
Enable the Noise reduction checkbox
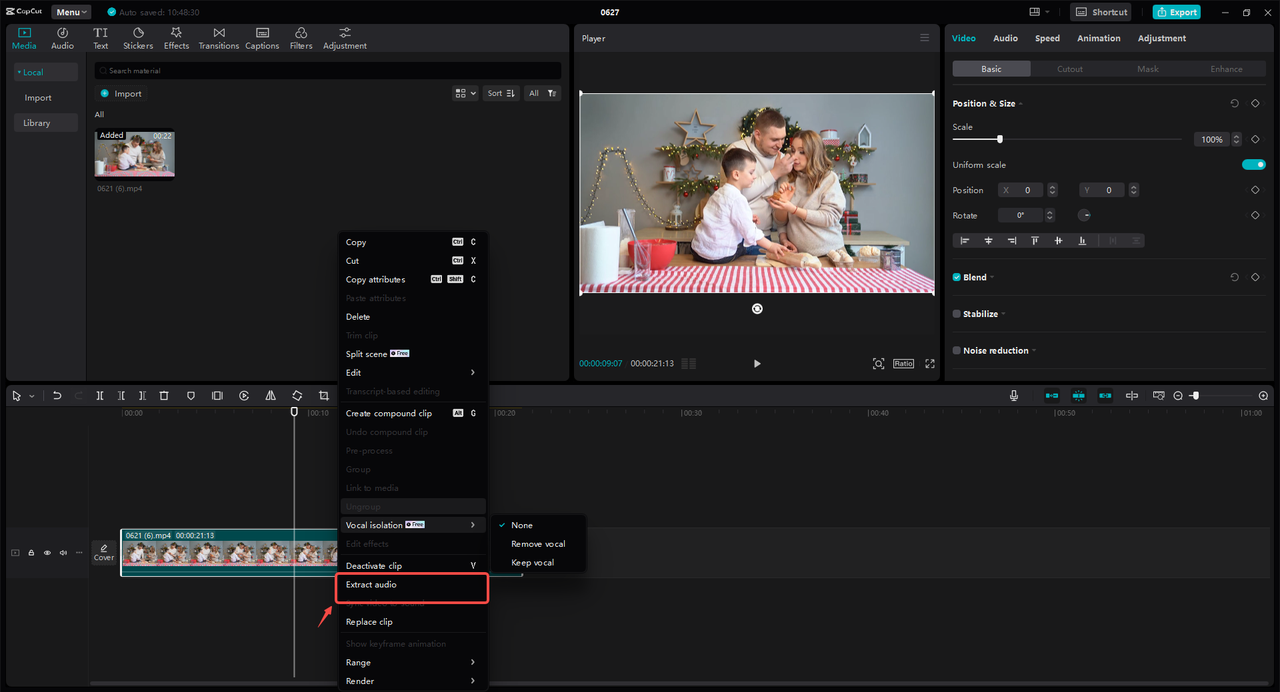956,351
